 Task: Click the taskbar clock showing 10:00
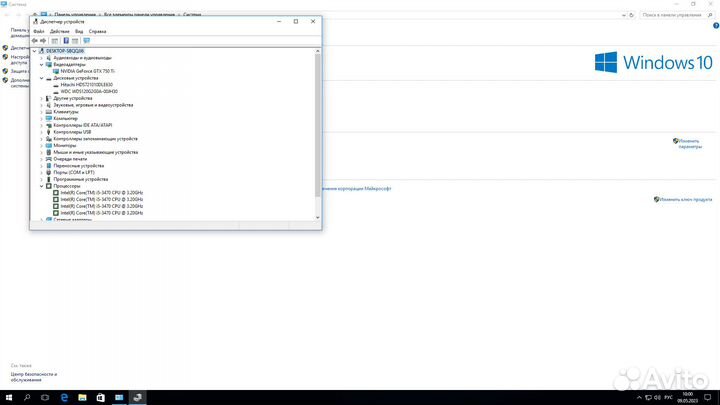687,398
